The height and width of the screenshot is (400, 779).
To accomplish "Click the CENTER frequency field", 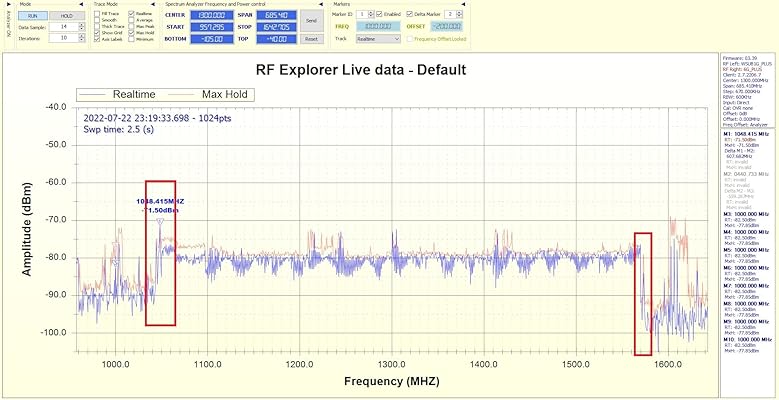I will tap(212, 15).
